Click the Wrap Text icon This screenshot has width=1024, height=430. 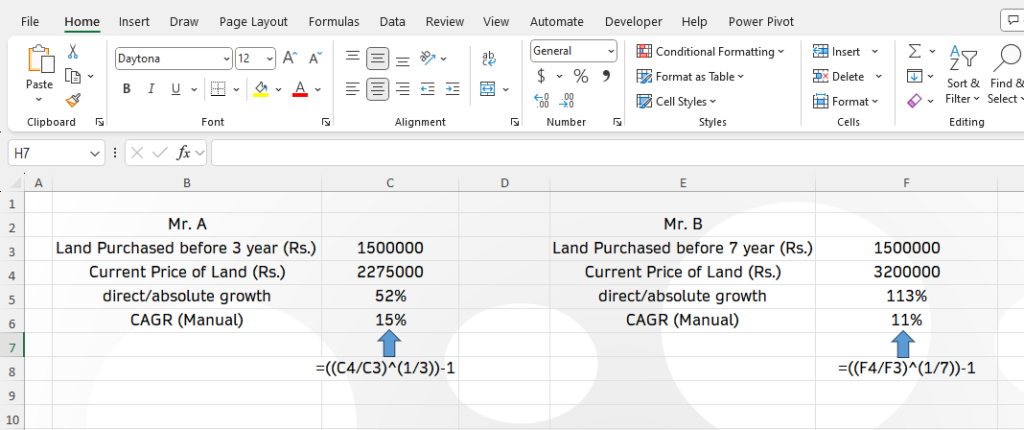coord(488,59)
